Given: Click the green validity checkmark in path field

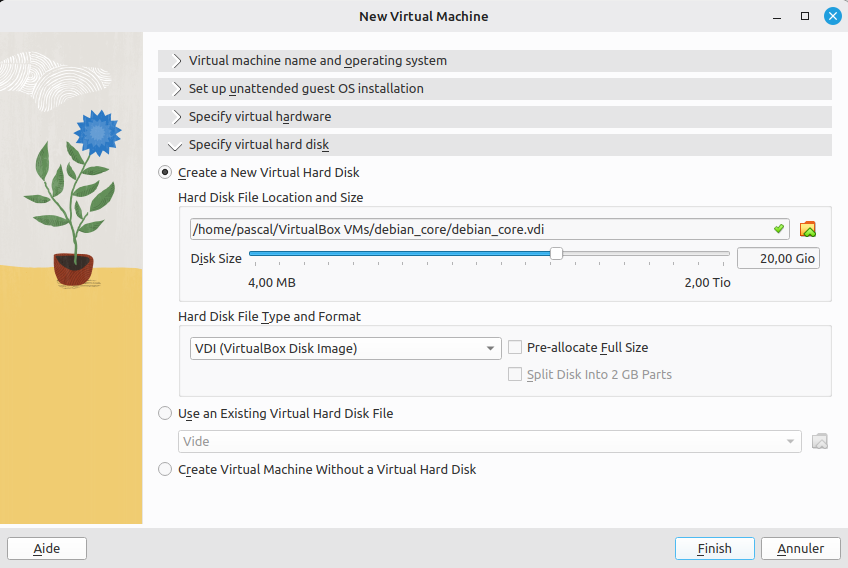Looking at the screenshot, I should coord(779,229).
